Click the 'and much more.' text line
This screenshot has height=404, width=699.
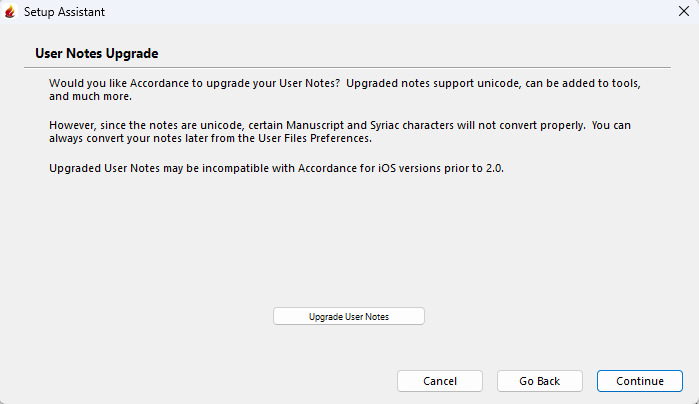point(88,98)
